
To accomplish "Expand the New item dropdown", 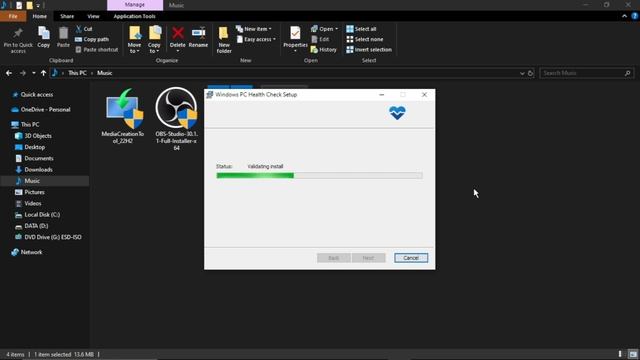I will (253, 29).
